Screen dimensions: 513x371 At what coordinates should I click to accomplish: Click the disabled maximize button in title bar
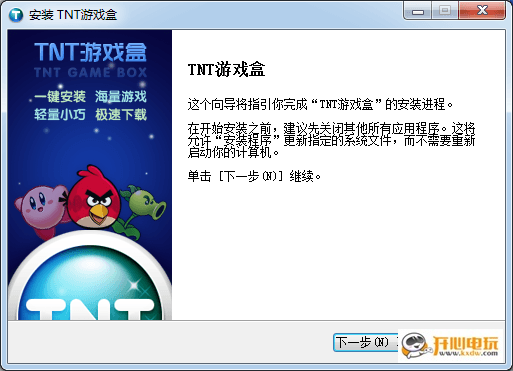tap(445, 11)
